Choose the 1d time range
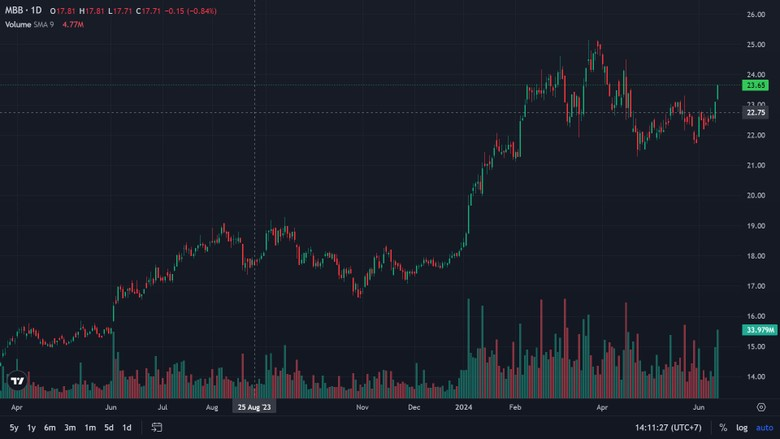 [x=127, y=428]
